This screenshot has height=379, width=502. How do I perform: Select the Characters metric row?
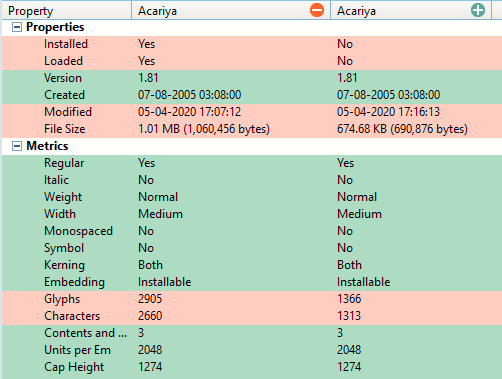[x=252, y=316]
